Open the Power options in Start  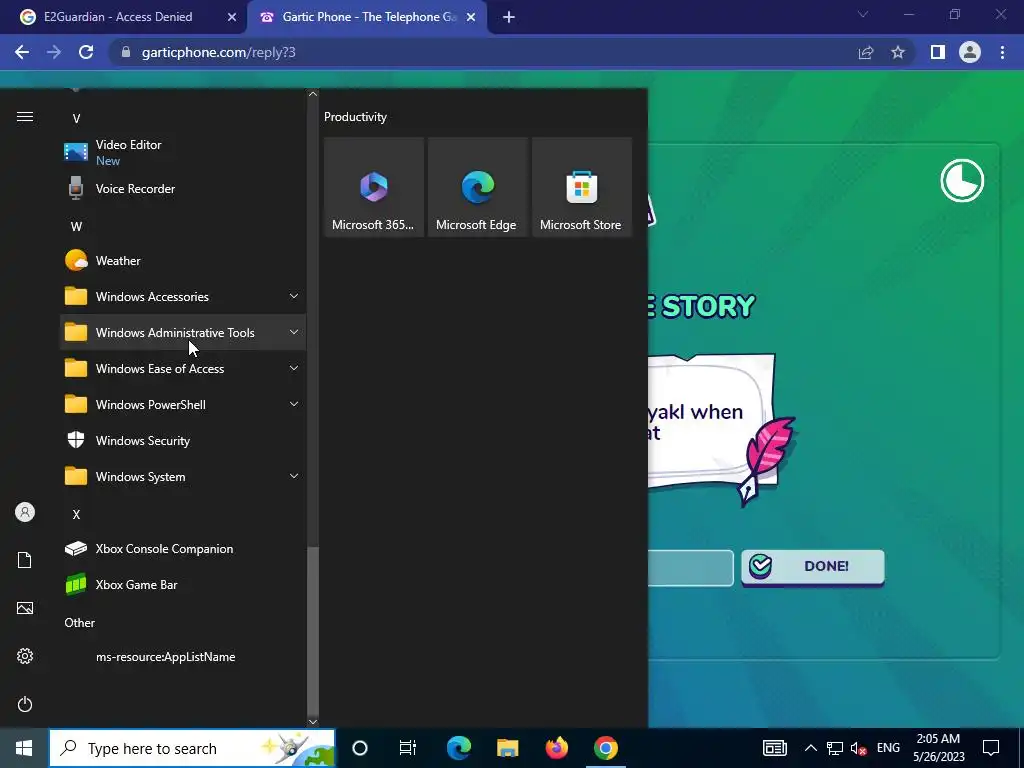[25, 704]
